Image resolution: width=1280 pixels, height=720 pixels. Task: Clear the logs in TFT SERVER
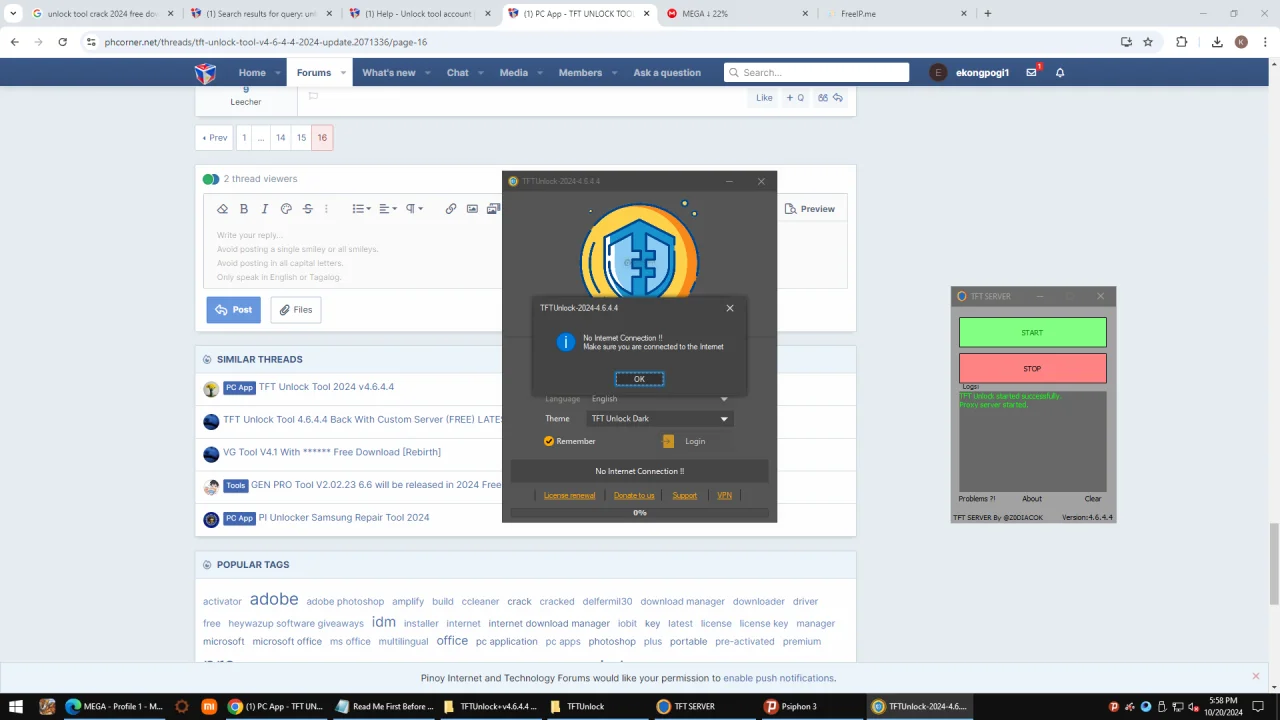[x=1093, y=498]
